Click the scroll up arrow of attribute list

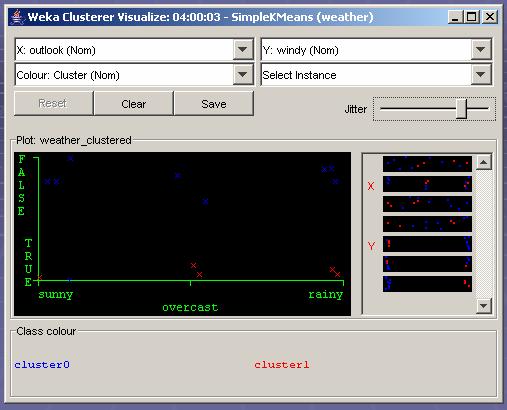[484, 162]
